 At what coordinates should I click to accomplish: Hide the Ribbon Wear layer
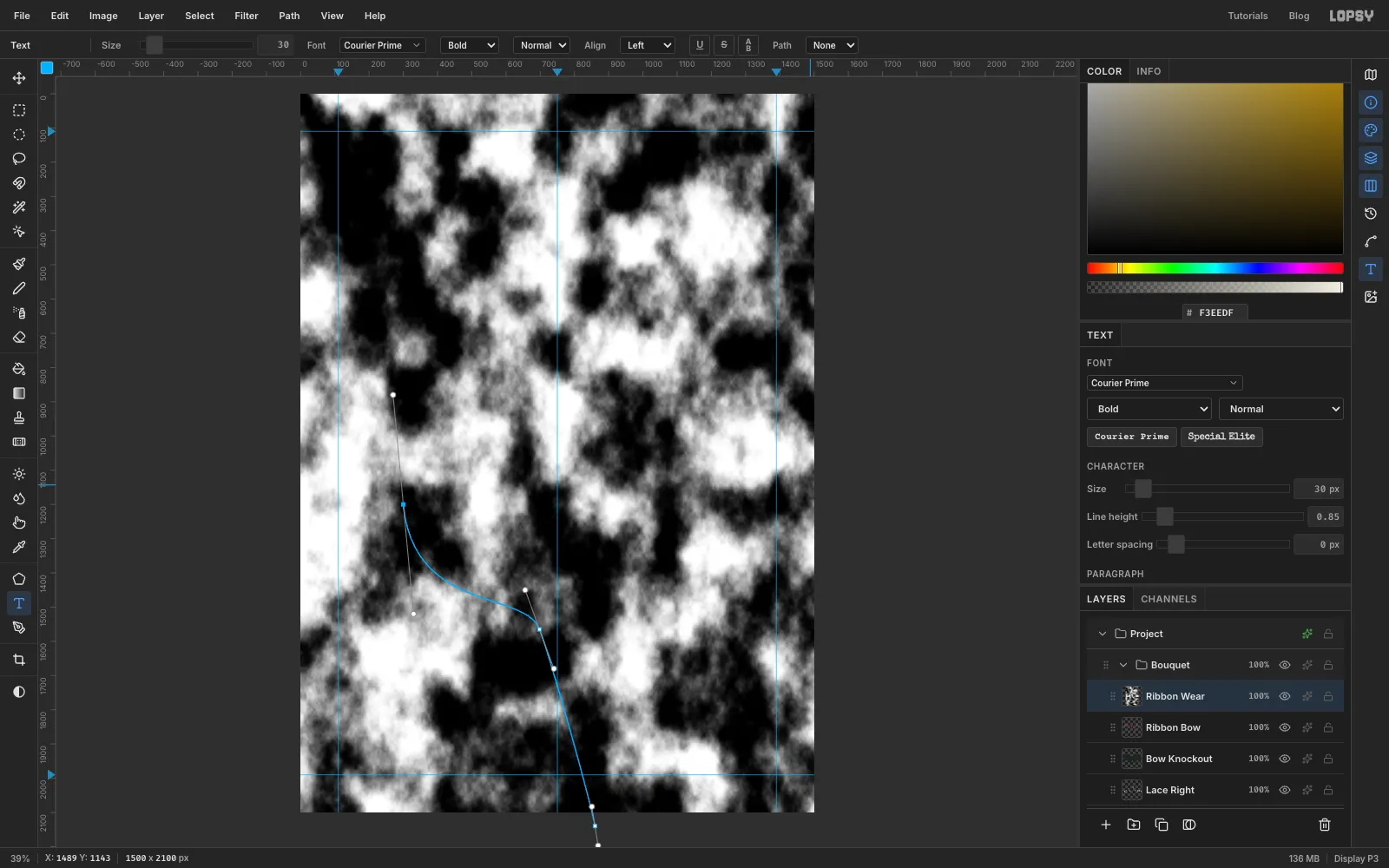1285,696
